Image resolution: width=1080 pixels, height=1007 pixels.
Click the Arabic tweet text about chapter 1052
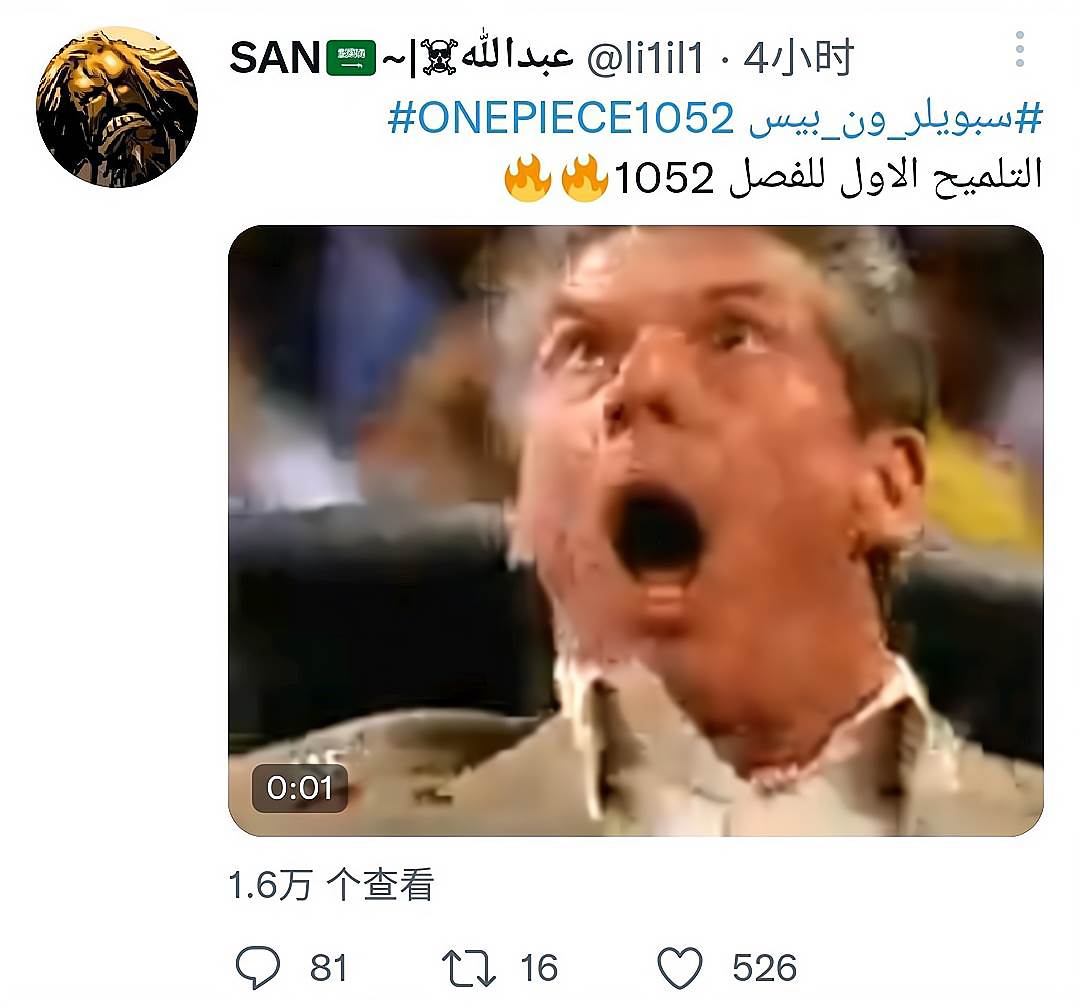coord(828,178)
